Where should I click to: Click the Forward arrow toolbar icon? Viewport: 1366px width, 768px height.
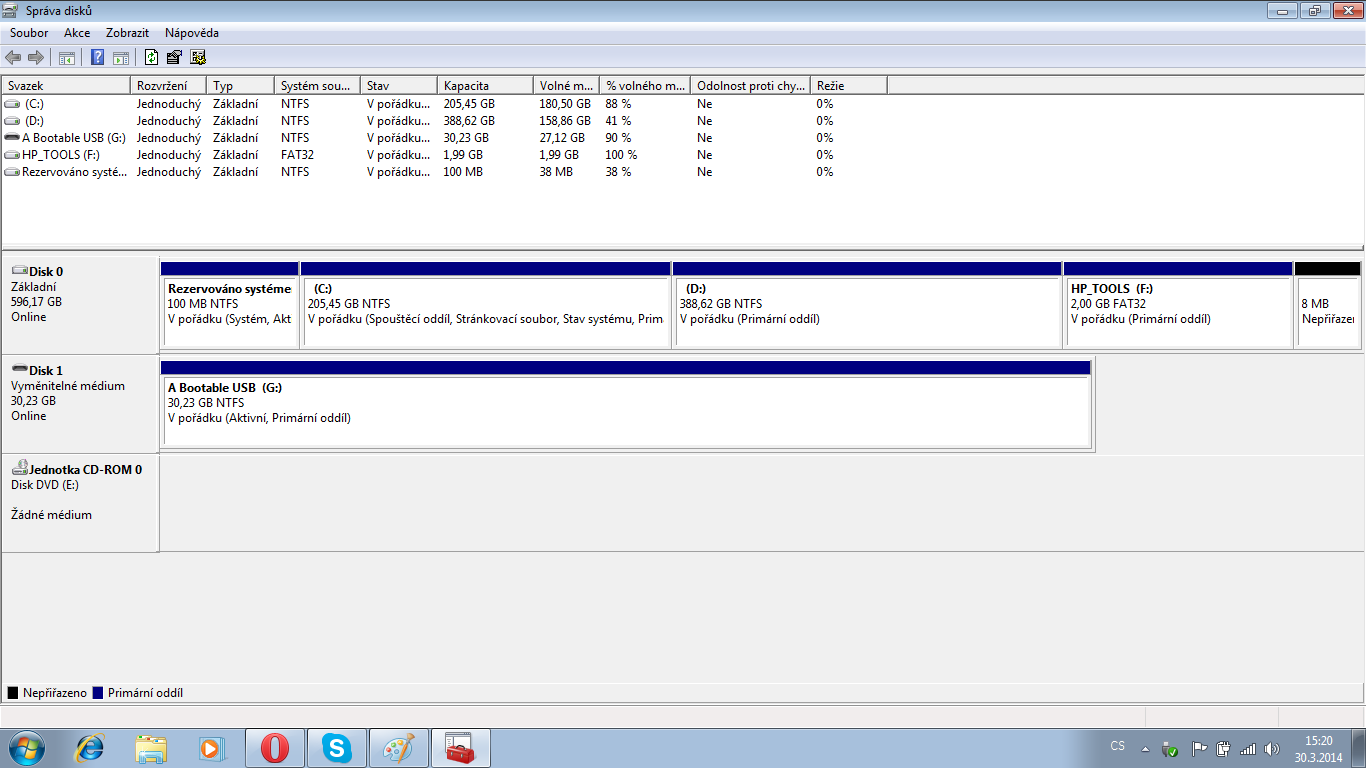coord(36,57)
